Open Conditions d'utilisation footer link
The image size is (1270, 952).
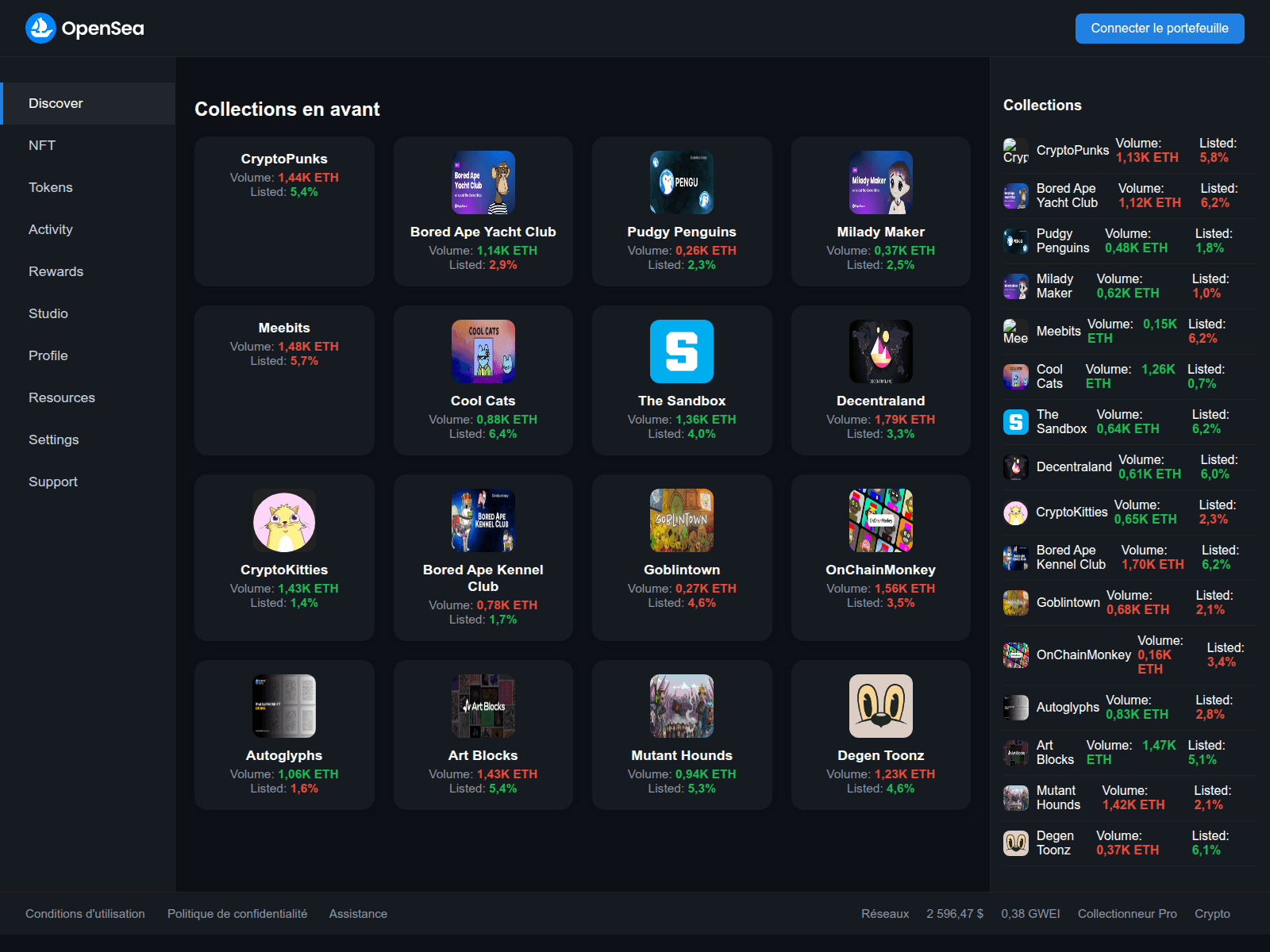[x=85, y=914]
